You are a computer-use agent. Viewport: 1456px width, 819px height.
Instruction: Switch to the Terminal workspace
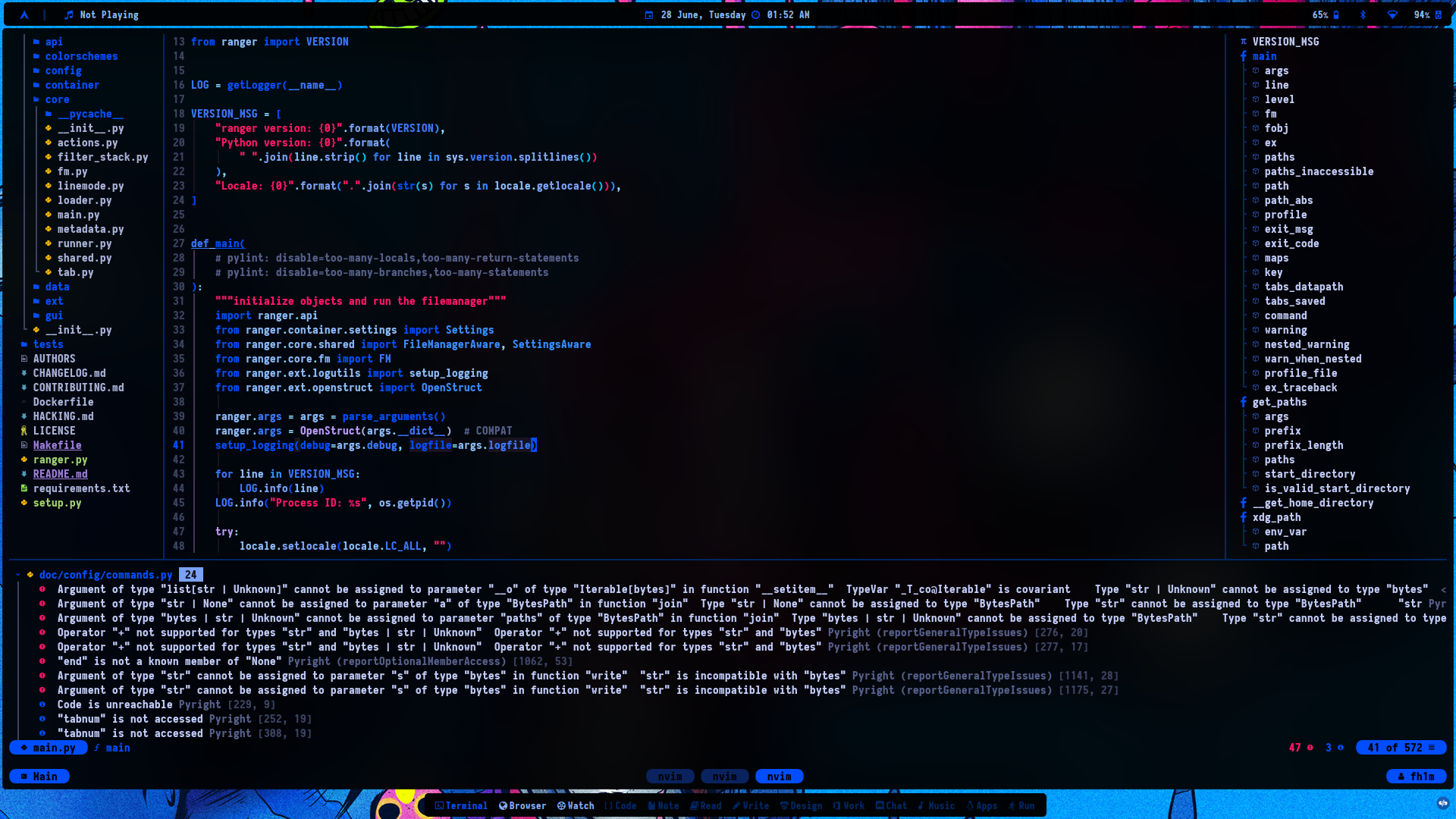[x=461, y=806]
